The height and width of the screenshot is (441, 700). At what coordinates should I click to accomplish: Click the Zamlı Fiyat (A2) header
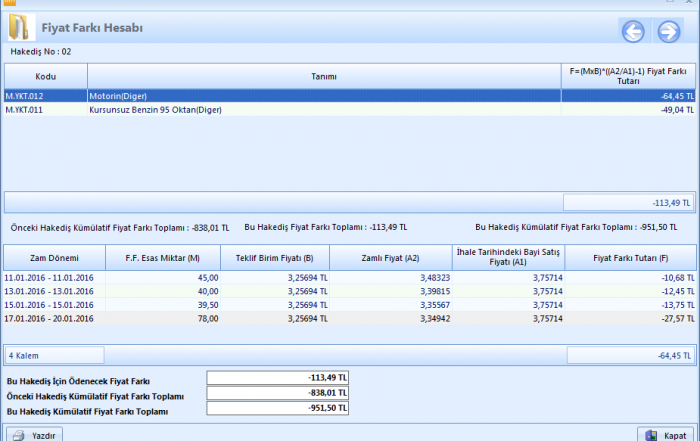(389, 257)
